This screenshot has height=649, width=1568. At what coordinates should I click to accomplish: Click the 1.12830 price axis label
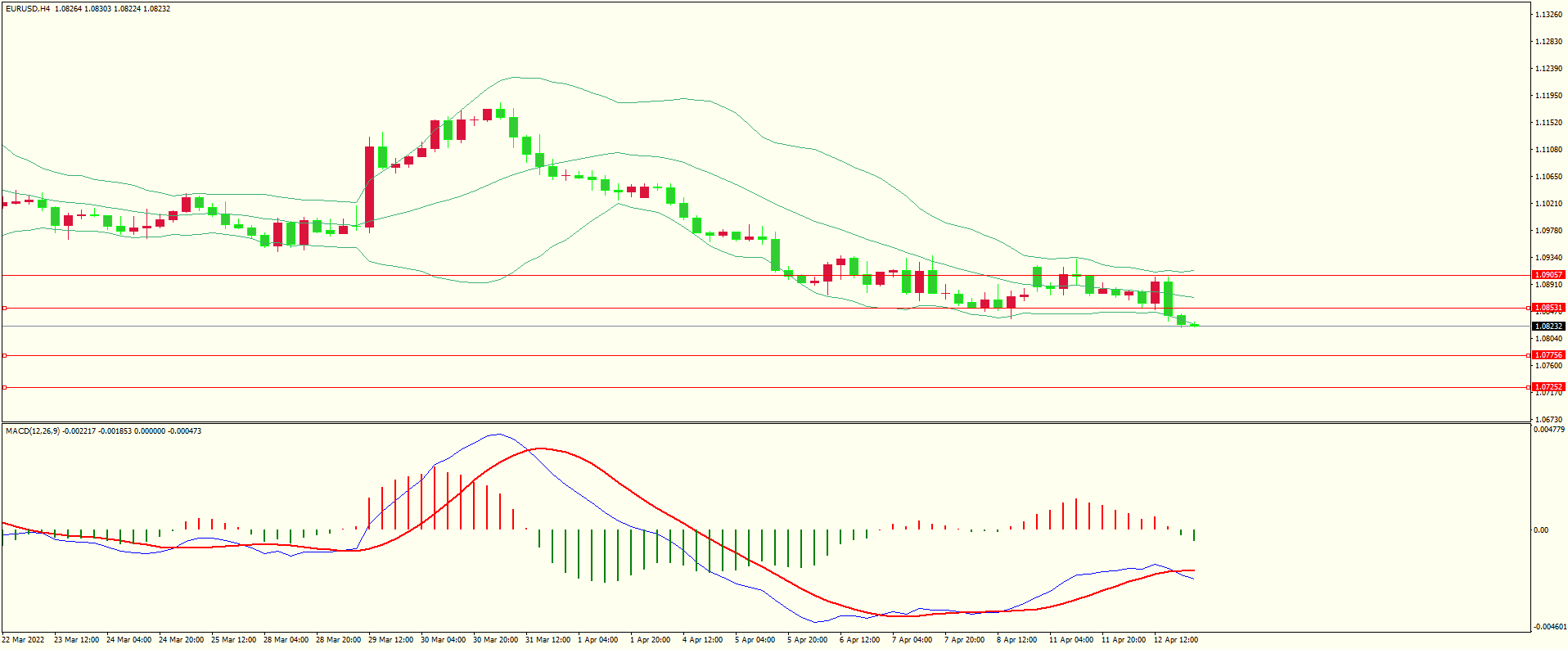(1549, 42)
